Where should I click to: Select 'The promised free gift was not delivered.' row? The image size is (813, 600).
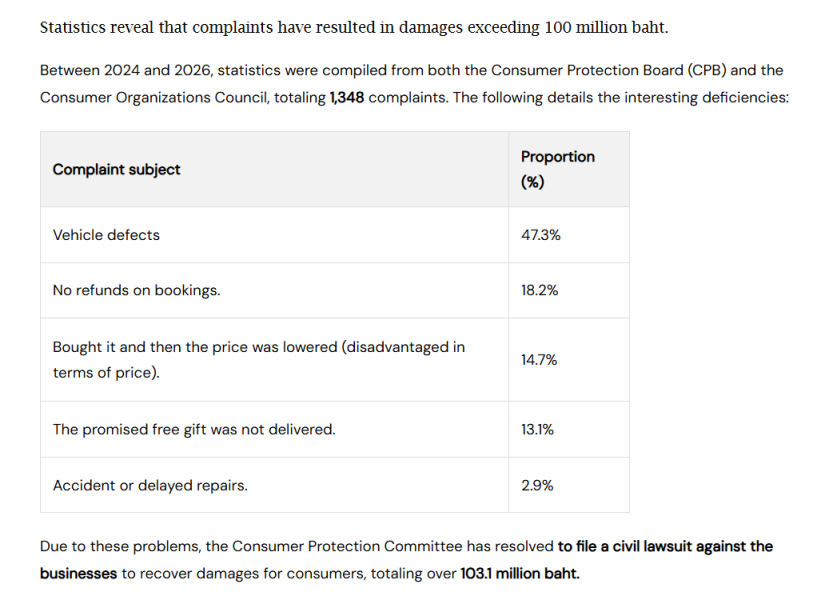(x=335, y=429)
